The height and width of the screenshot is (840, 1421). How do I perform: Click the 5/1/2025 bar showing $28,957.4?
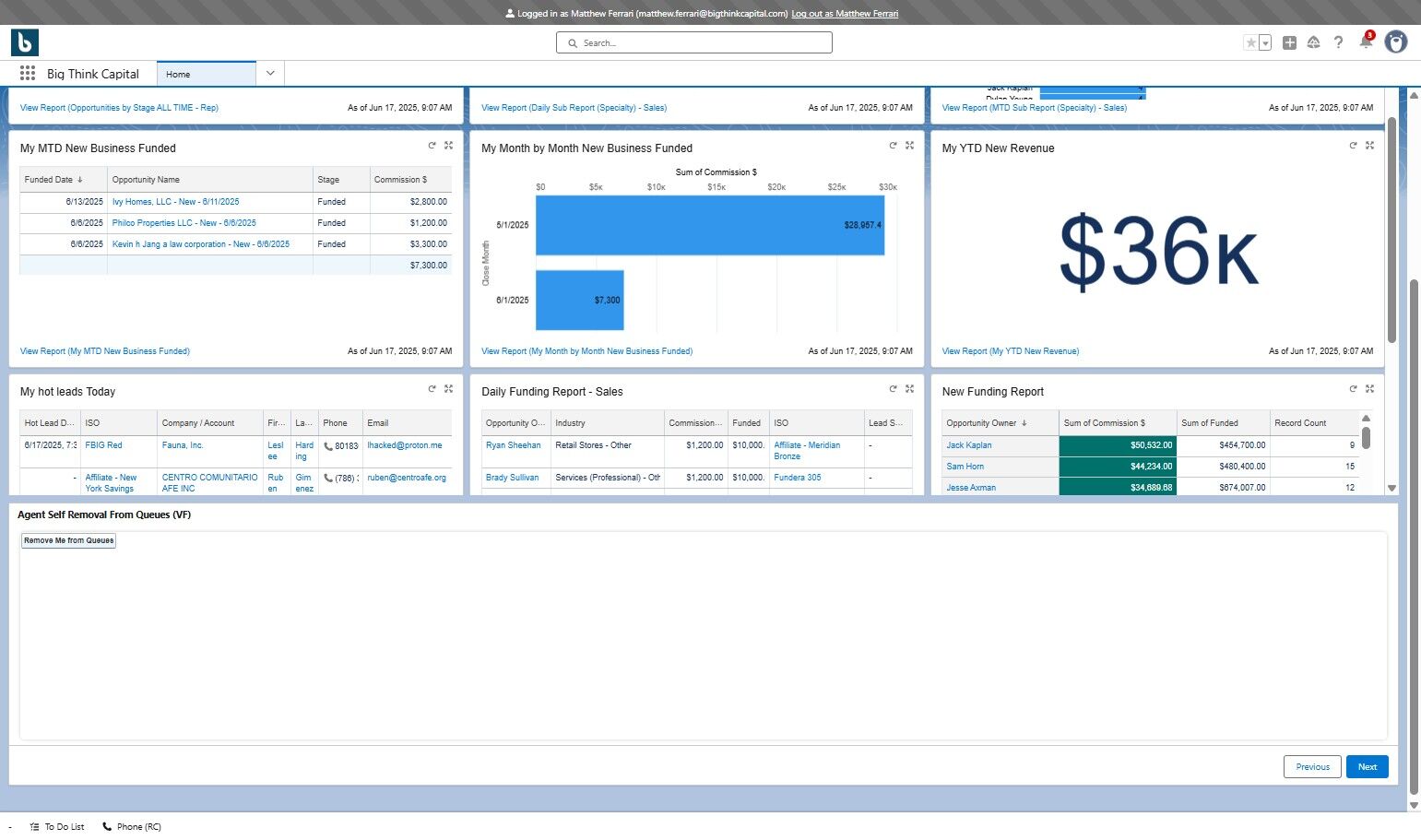710,225
